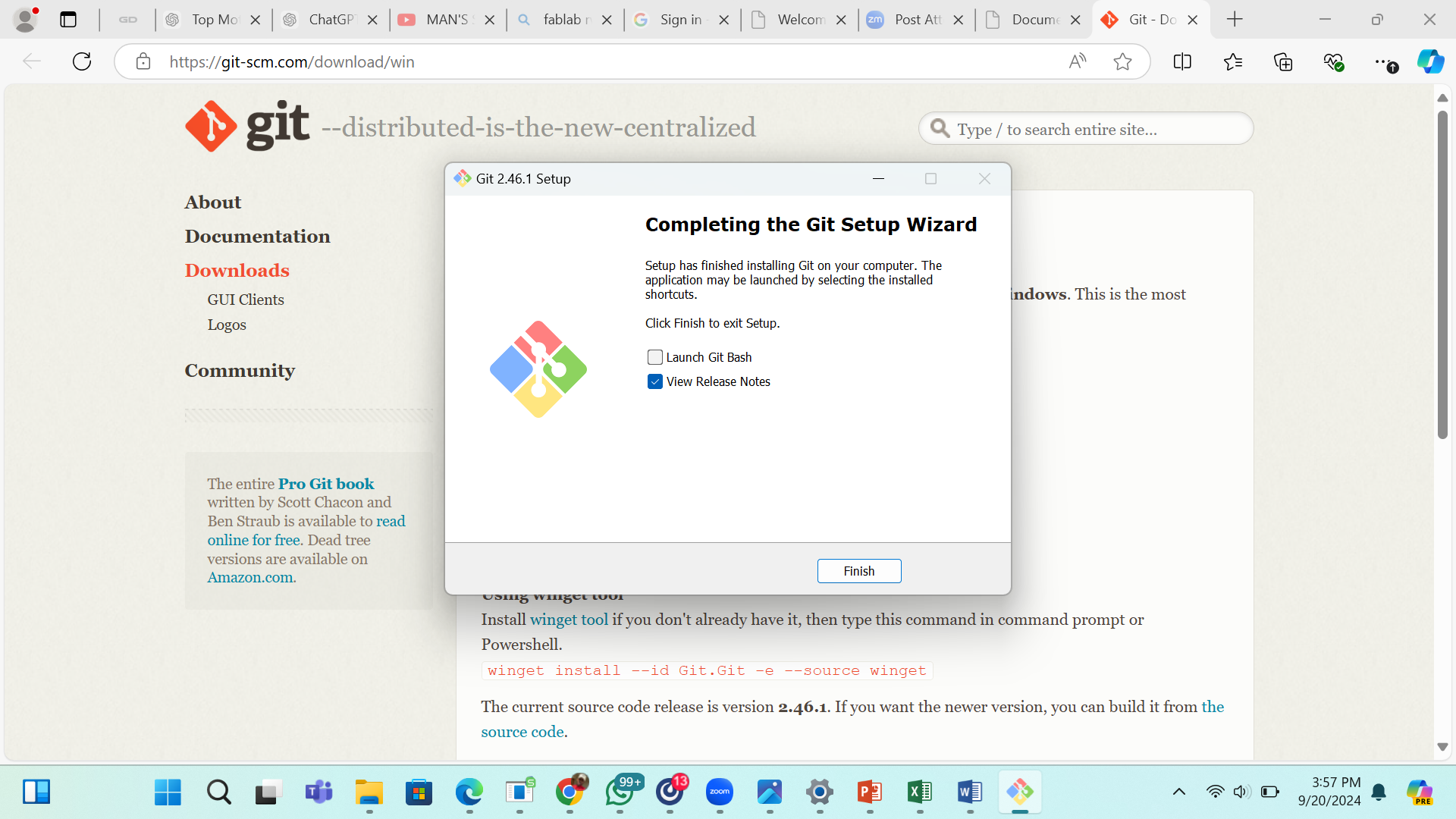Open the Widgets panel icon on taskbar
Image resolution: width=1456 pixels, height=819 pixels.
click(x=36, y=792)
